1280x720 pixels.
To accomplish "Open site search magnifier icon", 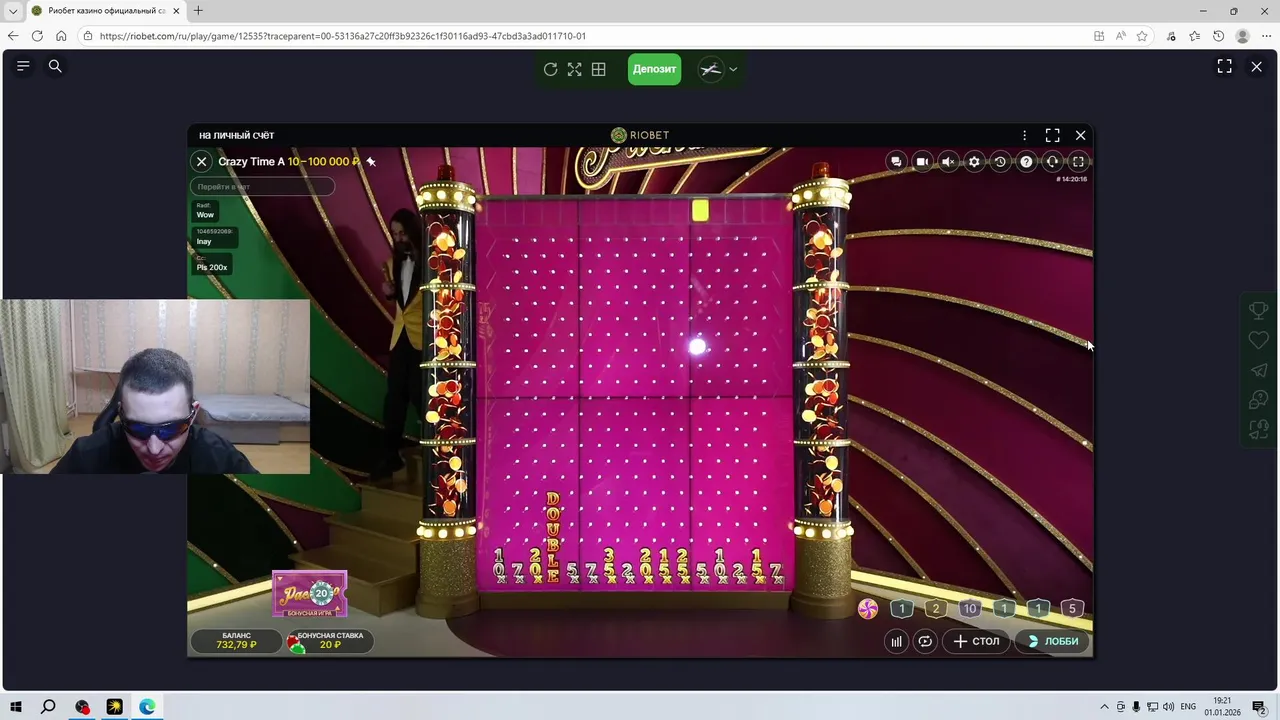I will click(x=55, y=66).
